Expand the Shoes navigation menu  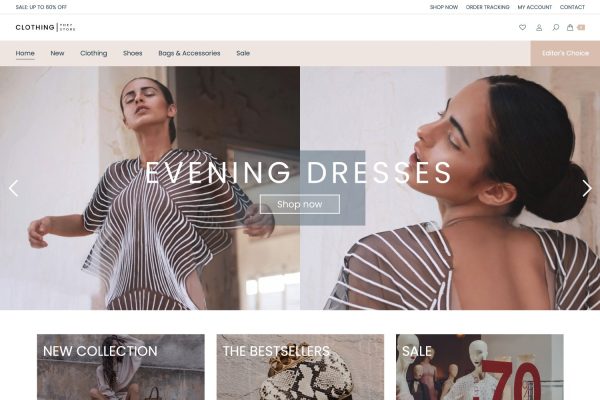coord(132,53)
